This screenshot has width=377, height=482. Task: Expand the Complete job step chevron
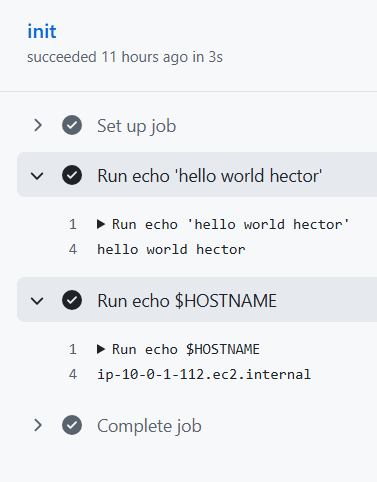(x=38, y=425)
